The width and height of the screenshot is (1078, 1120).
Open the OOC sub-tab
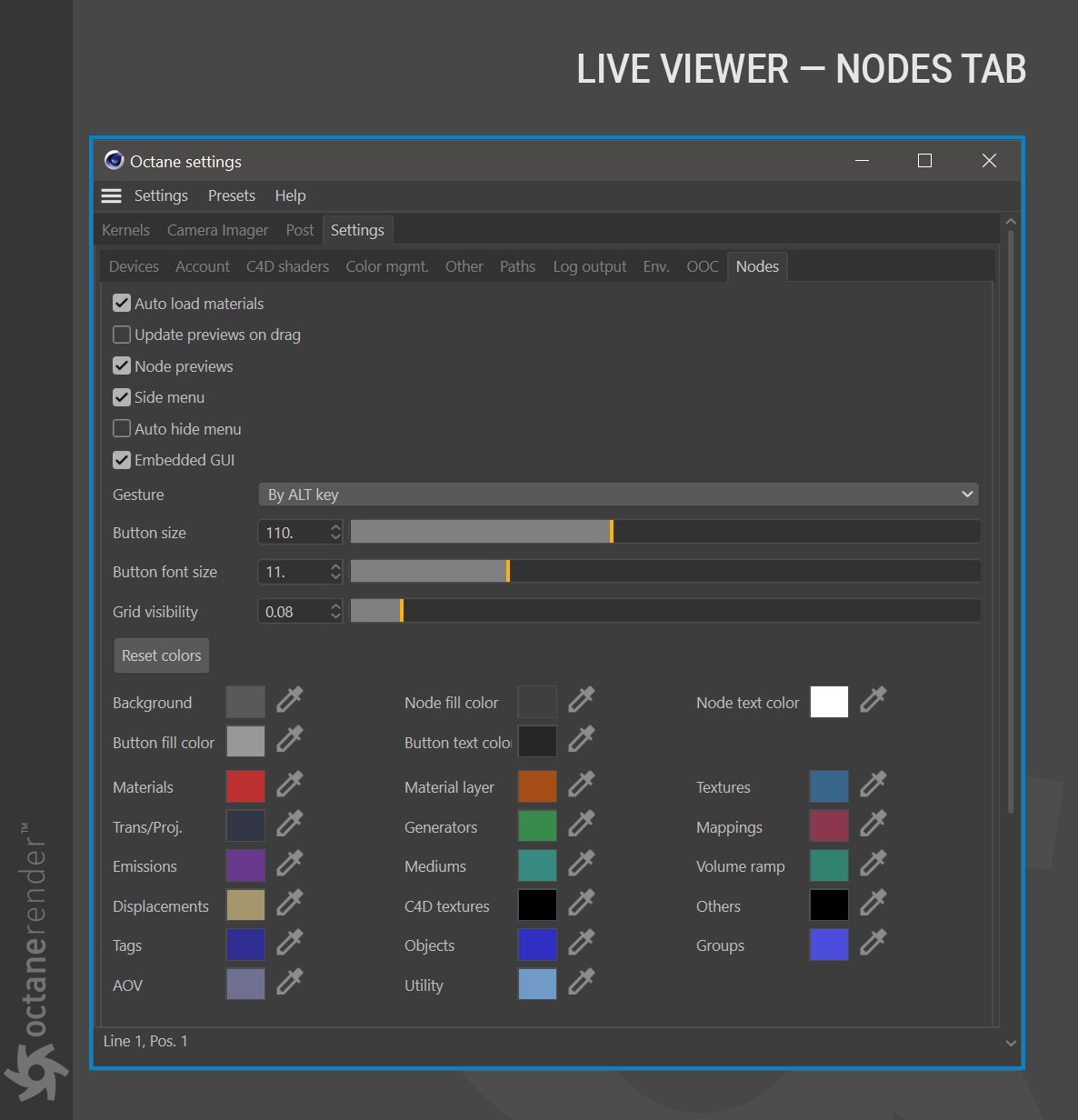(703, 266)
